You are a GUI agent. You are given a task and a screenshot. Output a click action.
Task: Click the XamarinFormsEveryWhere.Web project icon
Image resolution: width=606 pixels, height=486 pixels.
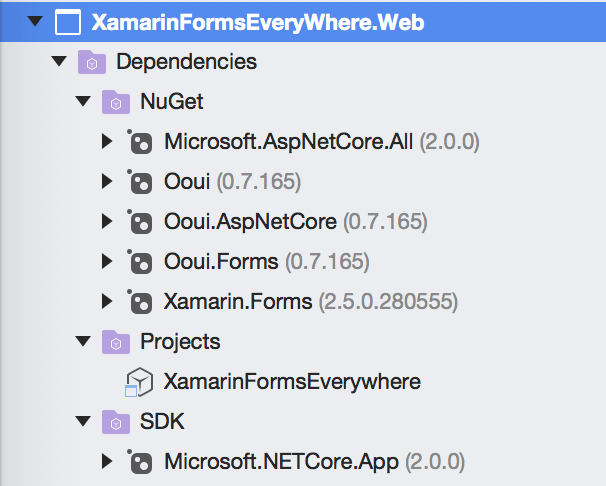(68, 22)
